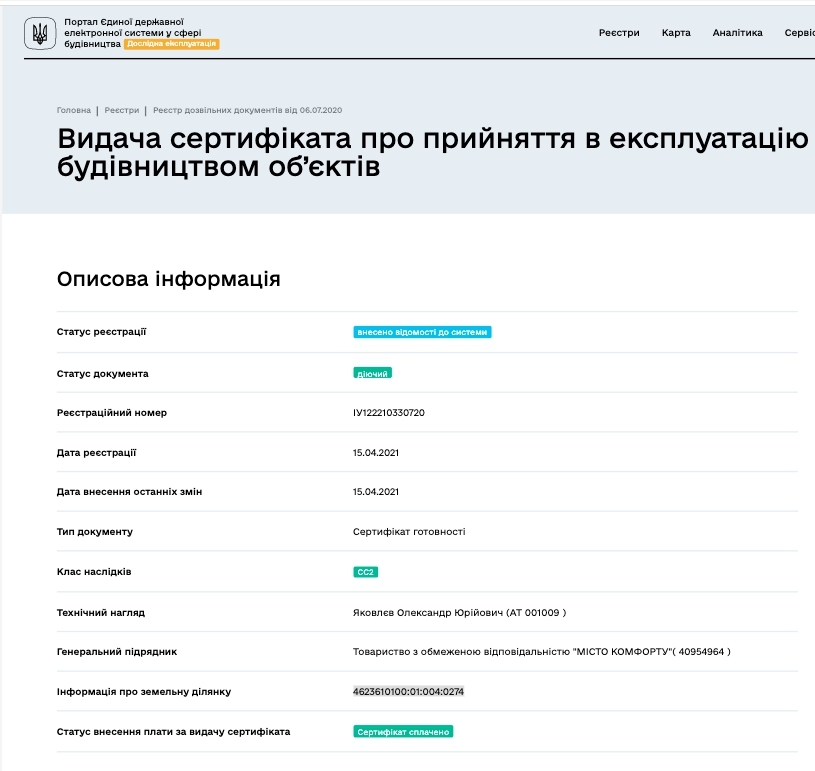Select the name Яковлєв Олександр Юрійович

428,612
